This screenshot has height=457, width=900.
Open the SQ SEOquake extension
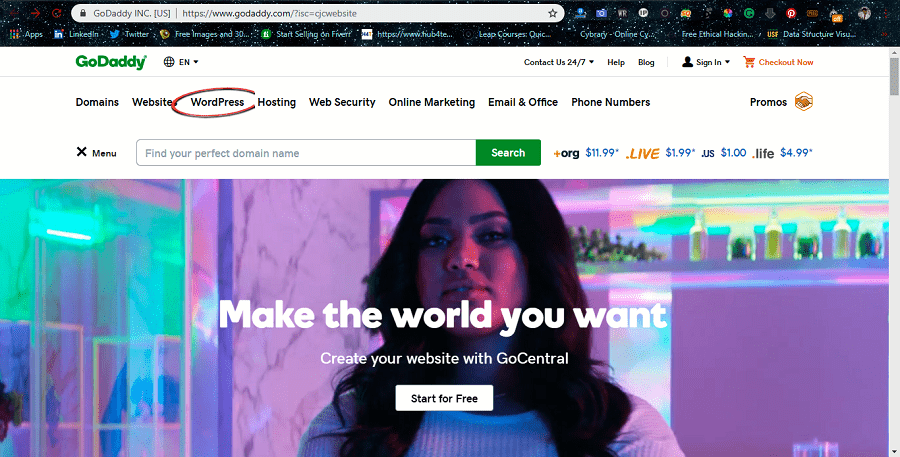click(x=686, y=13)
